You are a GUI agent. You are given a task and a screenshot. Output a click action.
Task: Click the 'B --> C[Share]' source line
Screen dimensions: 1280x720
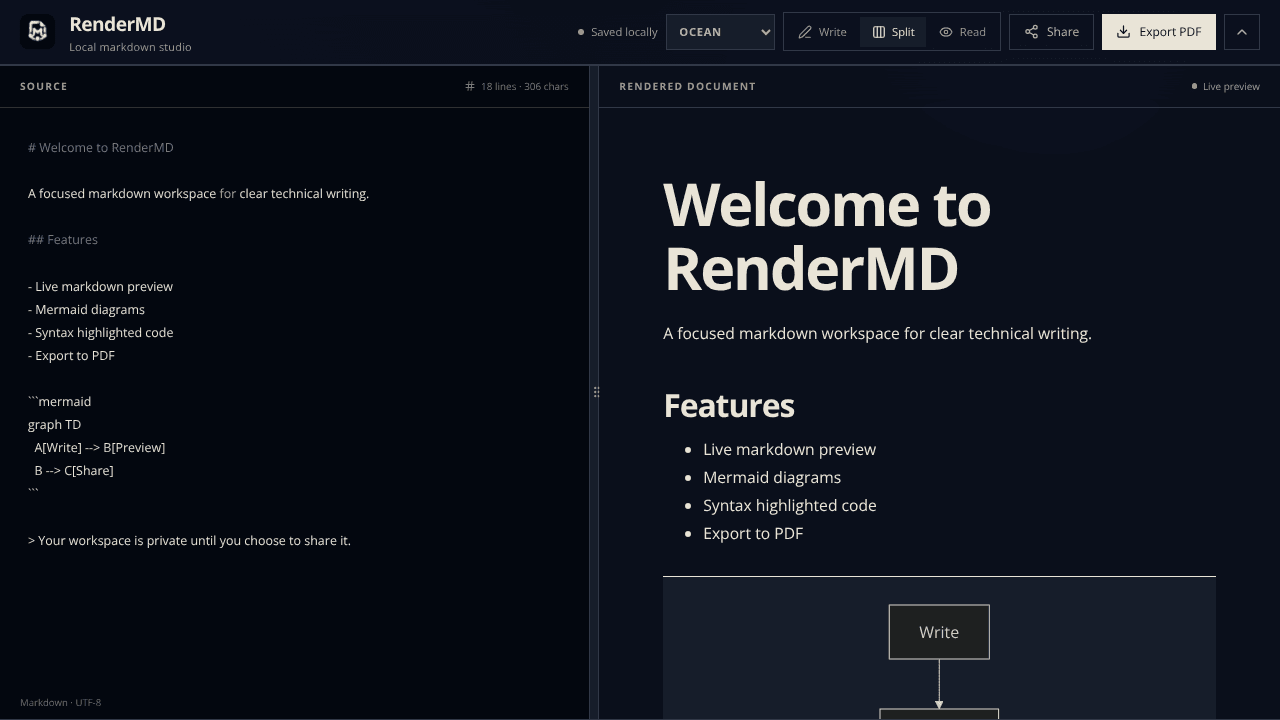[74, 470]
